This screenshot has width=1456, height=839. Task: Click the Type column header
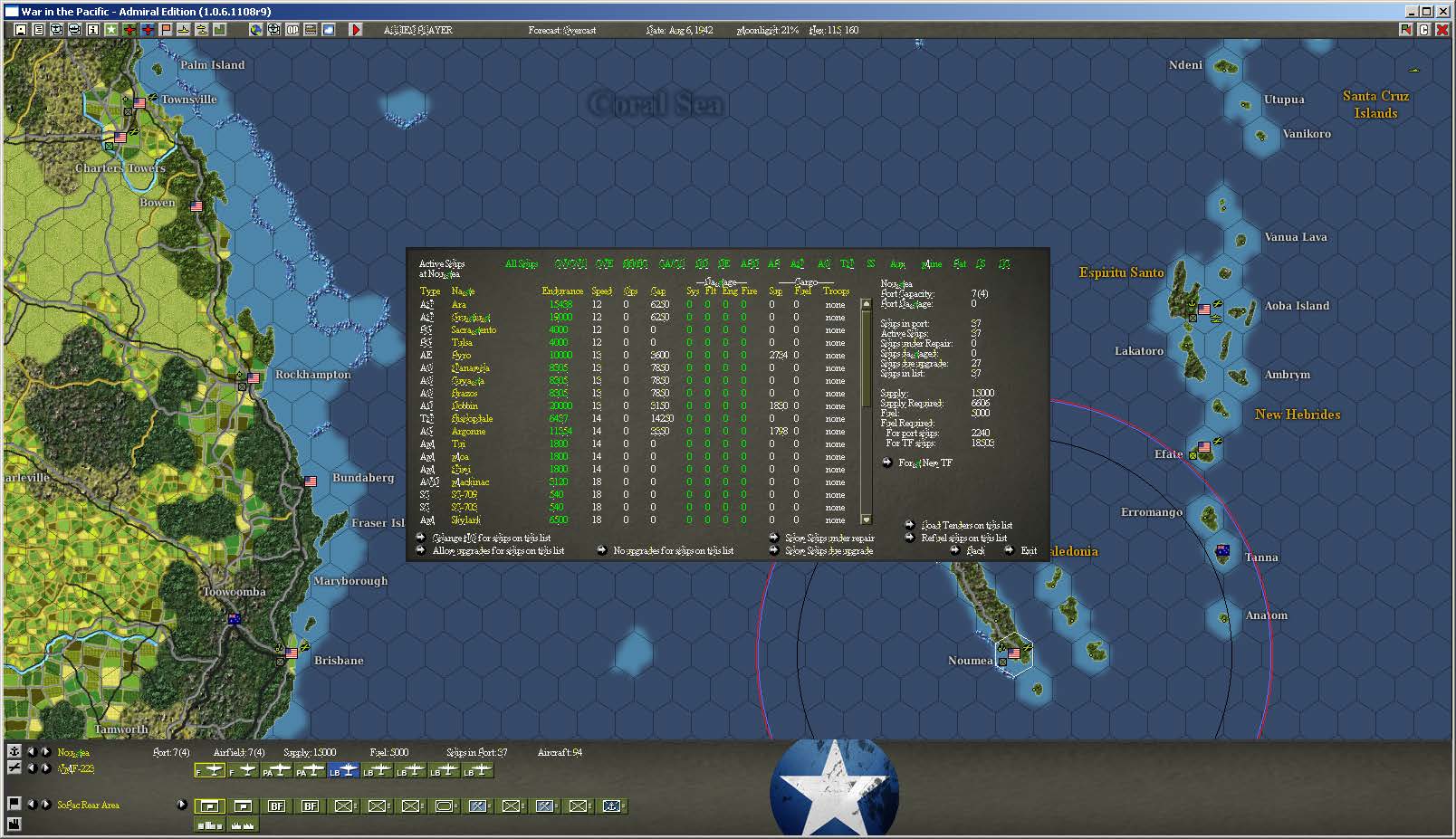pyautogui.click(x=430, y=291)
